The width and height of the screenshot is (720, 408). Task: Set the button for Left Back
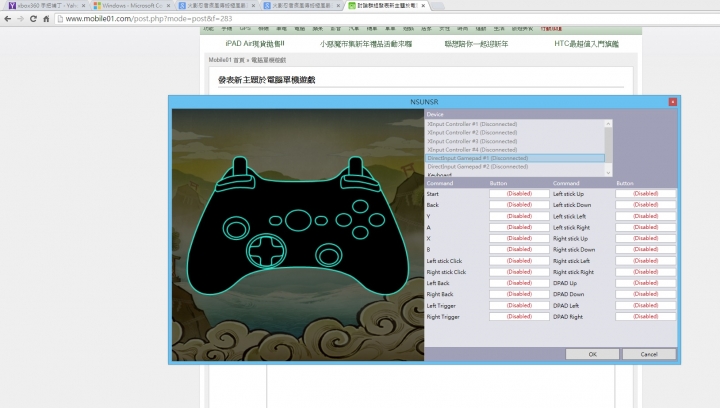[x=519, y=283]
